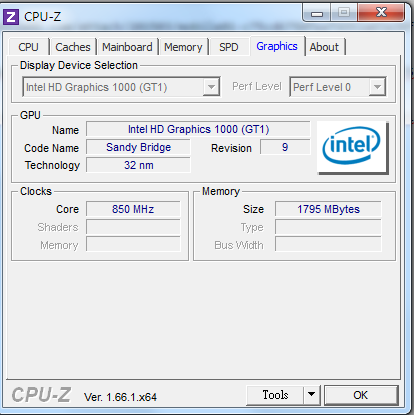Screen dimensions: 414x415
Task: Close the CPU-Z window
Action: coord(381,13)
